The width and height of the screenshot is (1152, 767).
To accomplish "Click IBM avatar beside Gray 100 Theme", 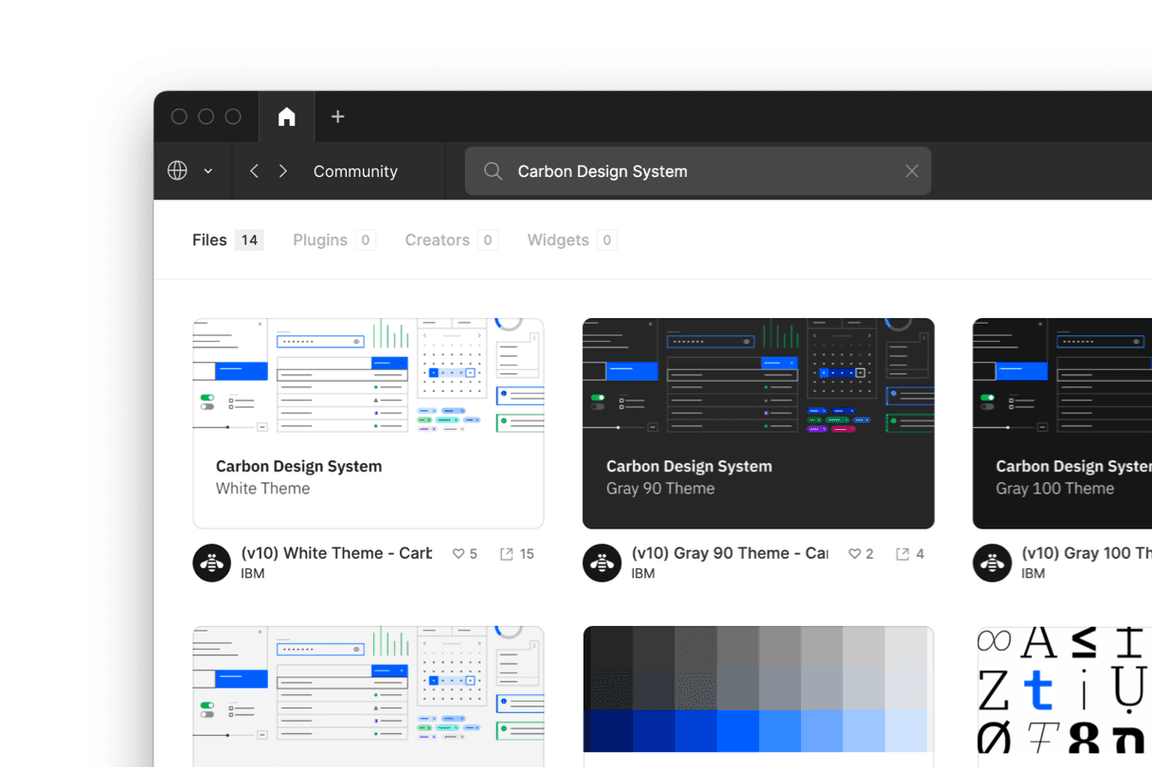I will point(992,563).
